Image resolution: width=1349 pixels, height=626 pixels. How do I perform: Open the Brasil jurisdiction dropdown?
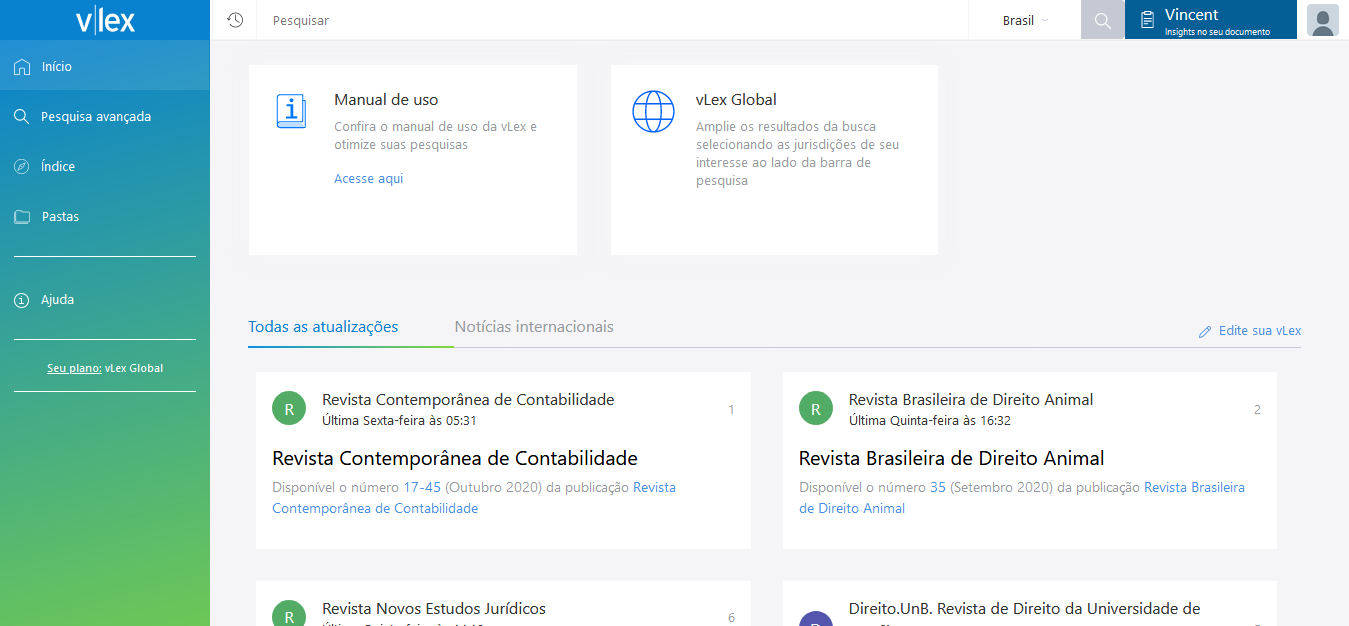click(1025, 20)
